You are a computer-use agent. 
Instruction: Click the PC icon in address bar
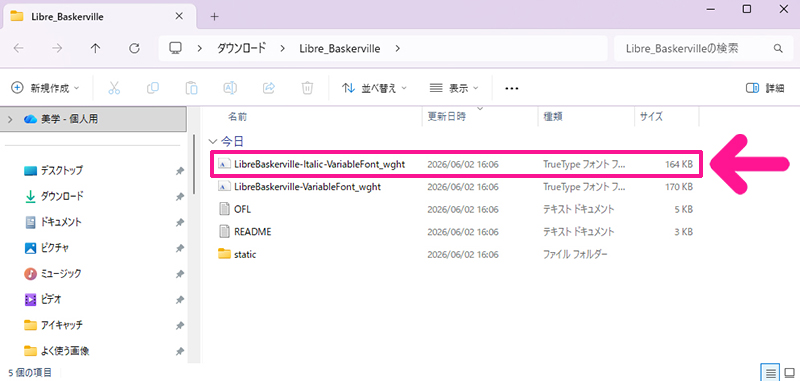176,48
